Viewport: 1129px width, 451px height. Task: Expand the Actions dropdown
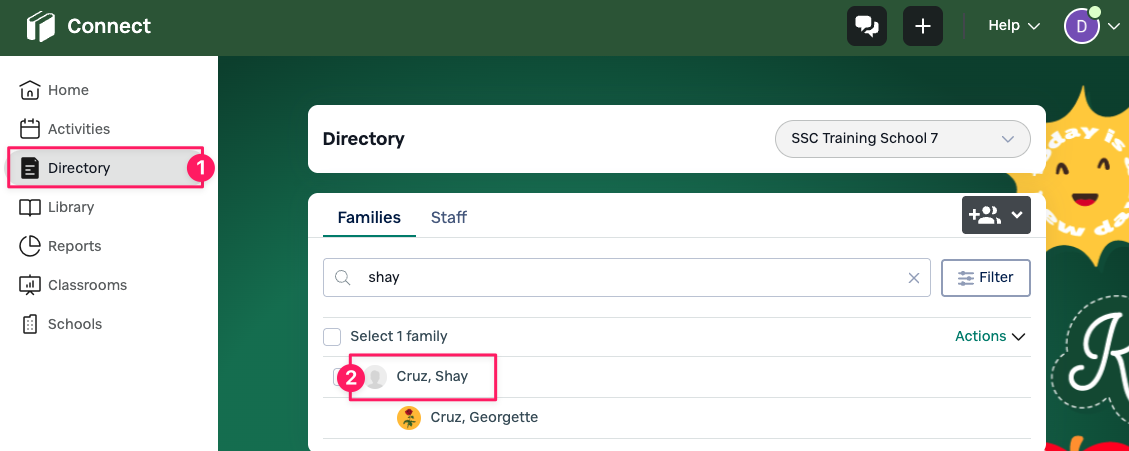[x=990, y=336]
